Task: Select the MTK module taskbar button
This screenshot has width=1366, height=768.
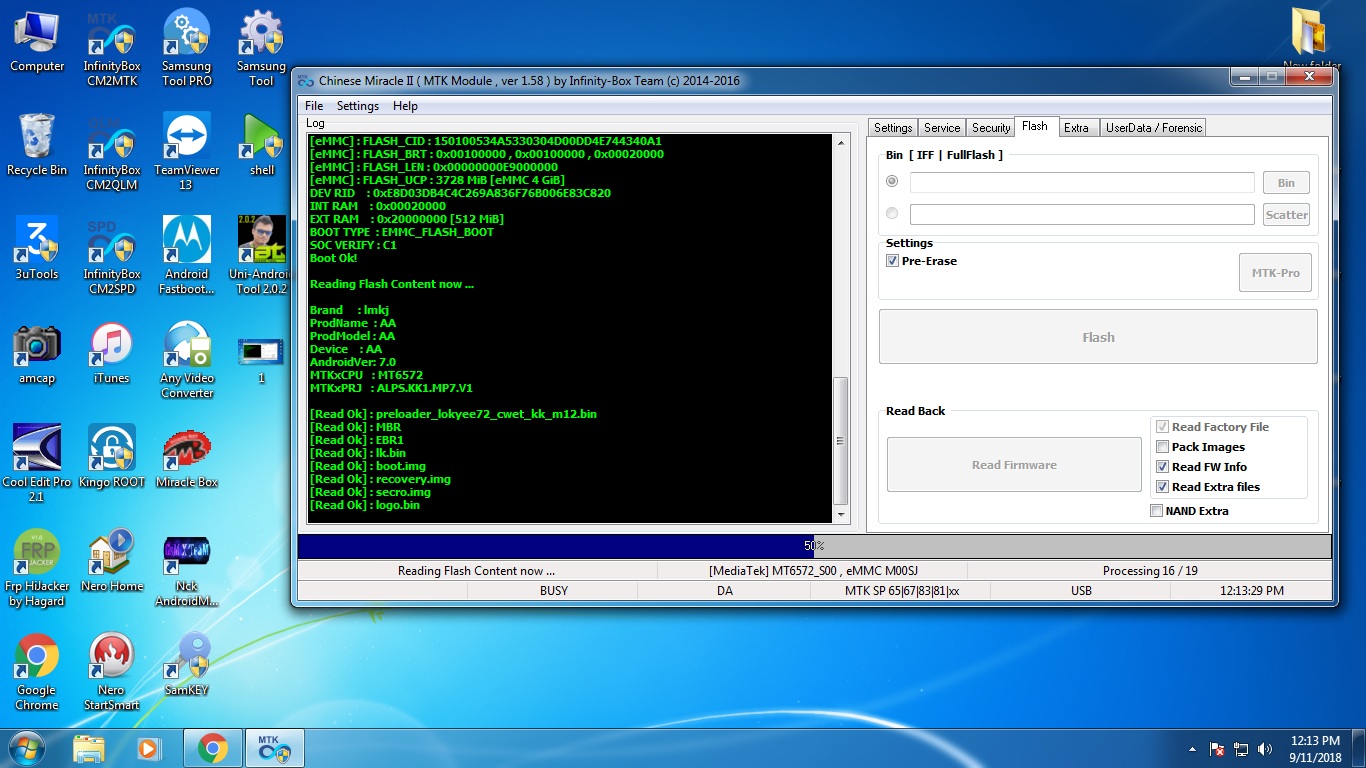Action: (x=274, y=748)
